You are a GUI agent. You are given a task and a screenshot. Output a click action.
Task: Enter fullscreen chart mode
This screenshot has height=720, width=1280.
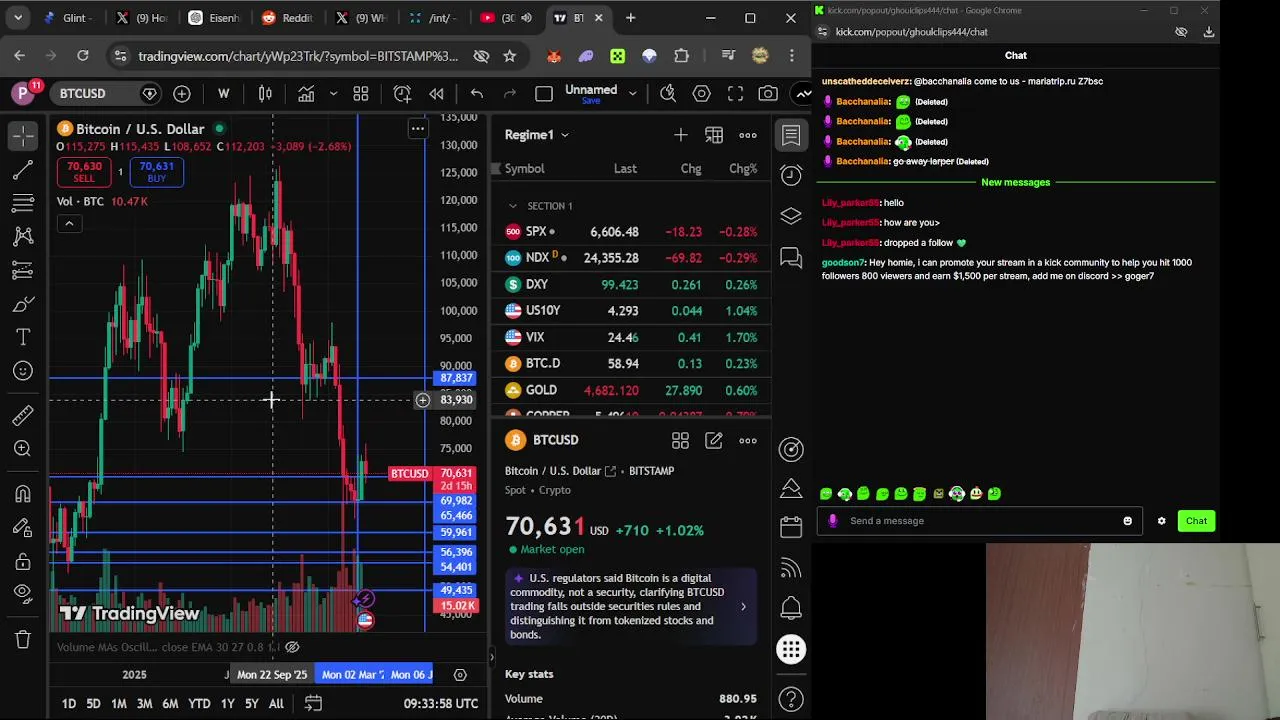click(x=735, y=93)
